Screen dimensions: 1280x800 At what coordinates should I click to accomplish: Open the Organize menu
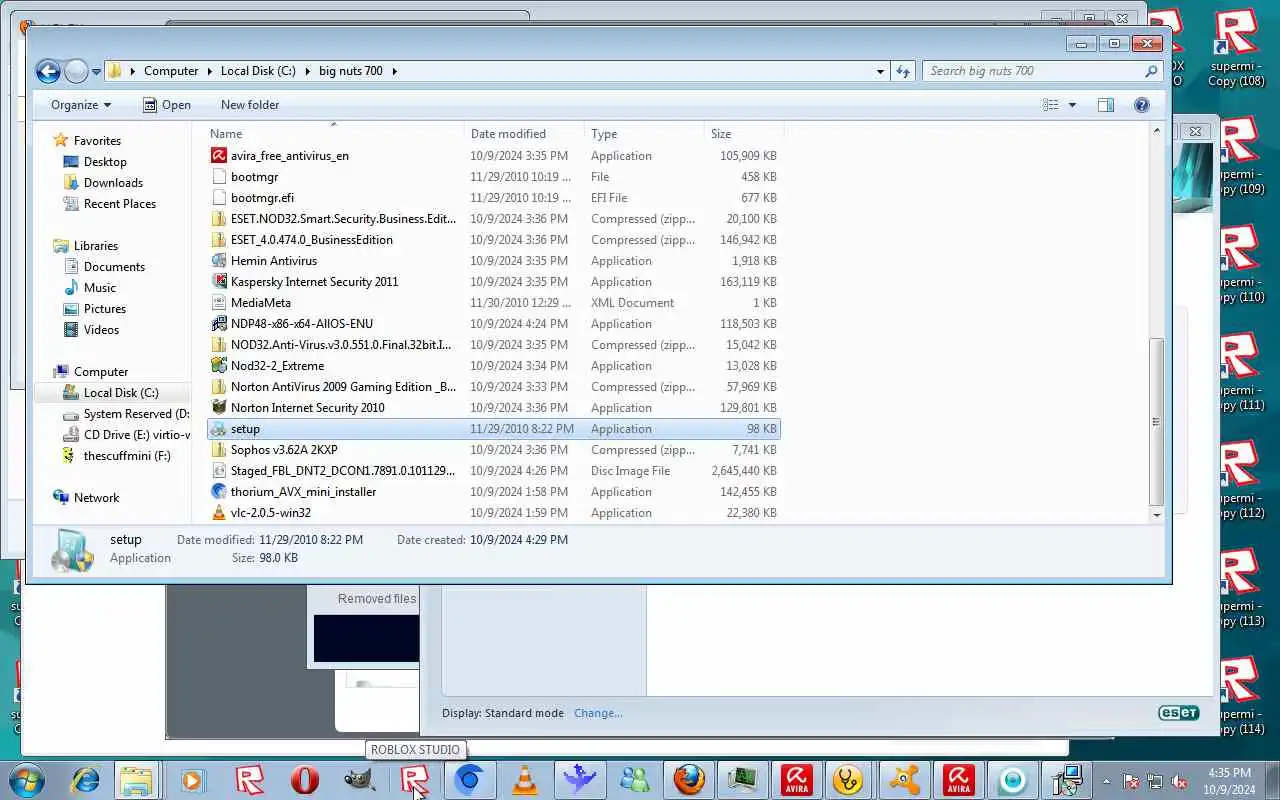click(81, 105)
